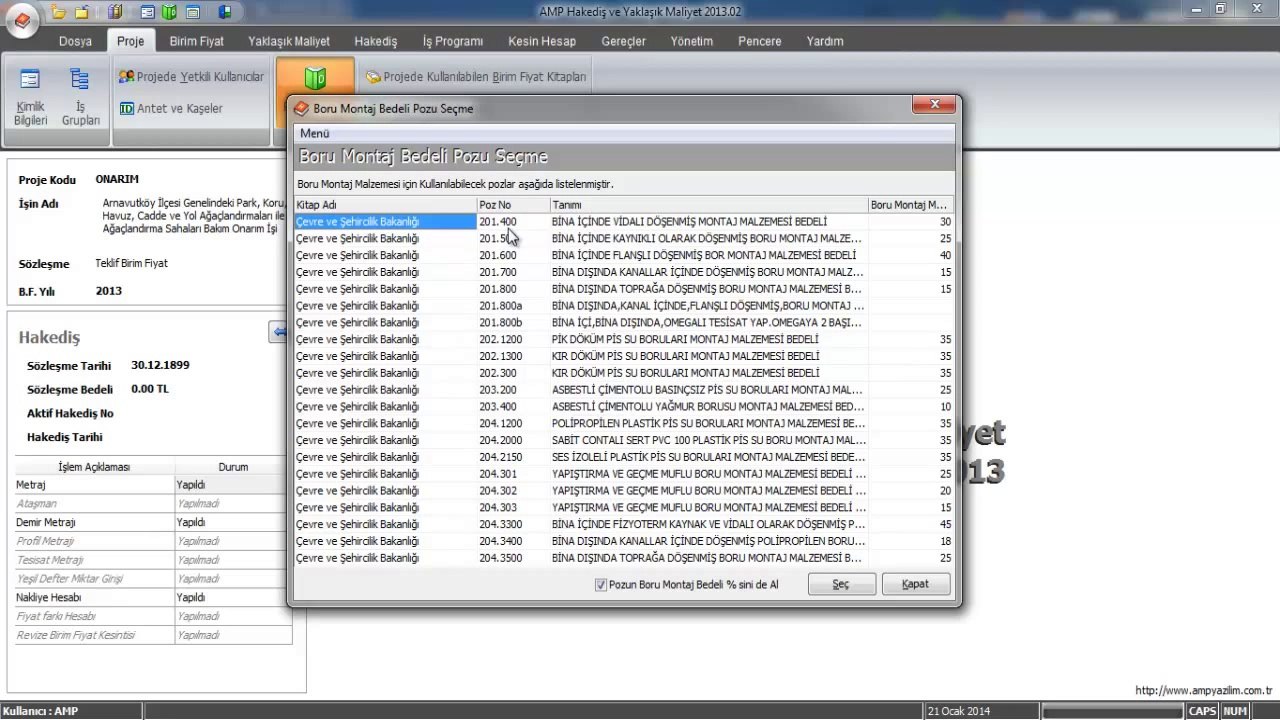Screen dimensions: 1280x720
Task: Select the row with Poz No 202.300
Action: click(624, 373)
